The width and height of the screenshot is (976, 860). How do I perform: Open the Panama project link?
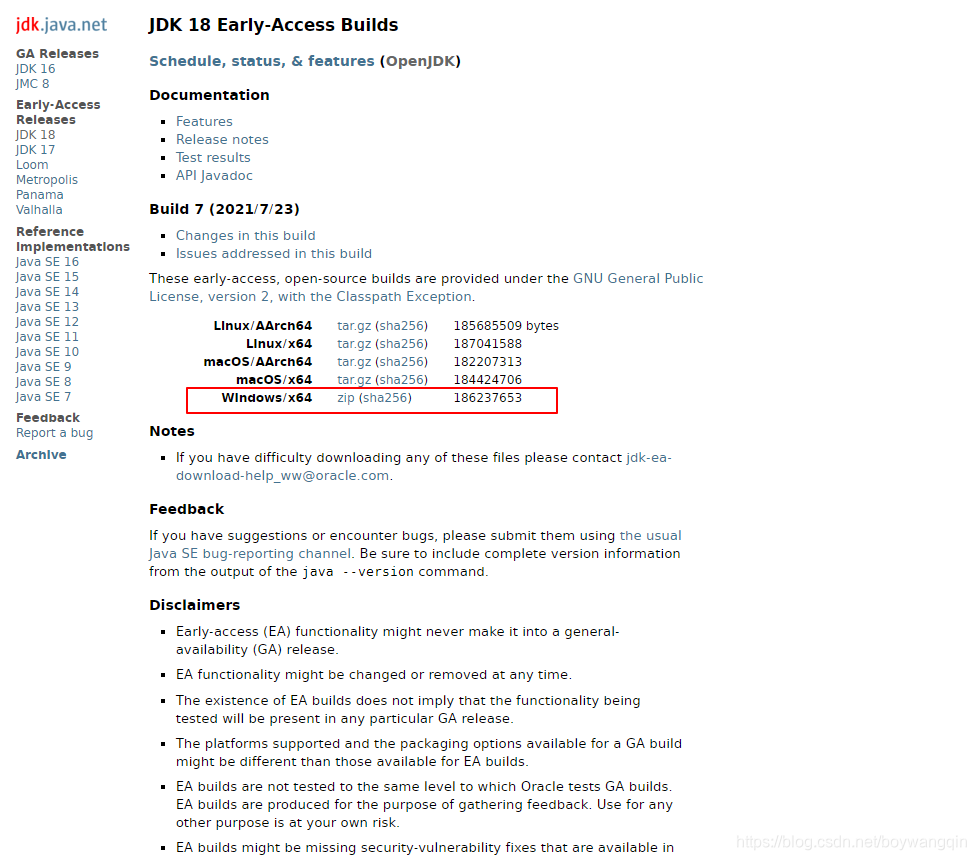(39, 194)
